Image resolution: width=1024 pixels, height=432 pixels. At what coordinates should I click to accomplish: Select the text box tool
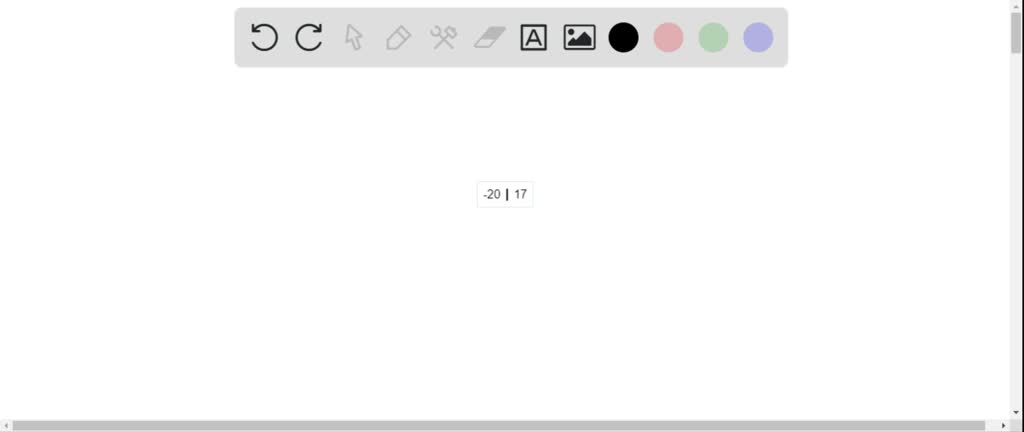click(534, 37)
